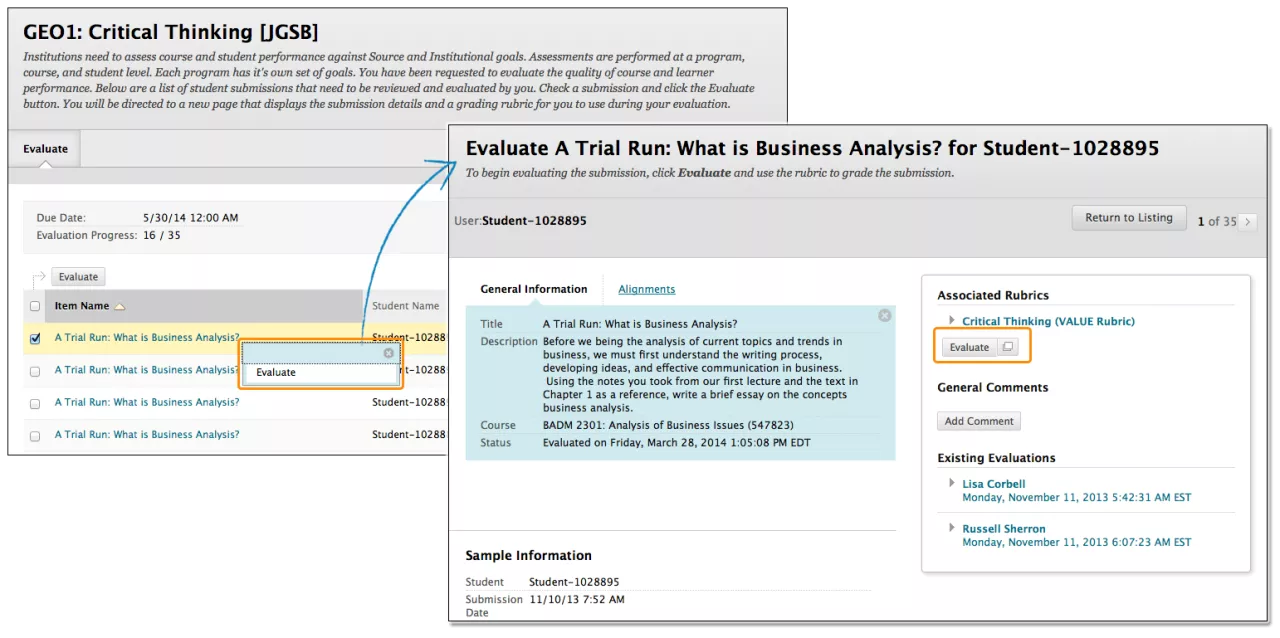Expand Lisa Corbell's evaluation entry

[x=950, y=482]
